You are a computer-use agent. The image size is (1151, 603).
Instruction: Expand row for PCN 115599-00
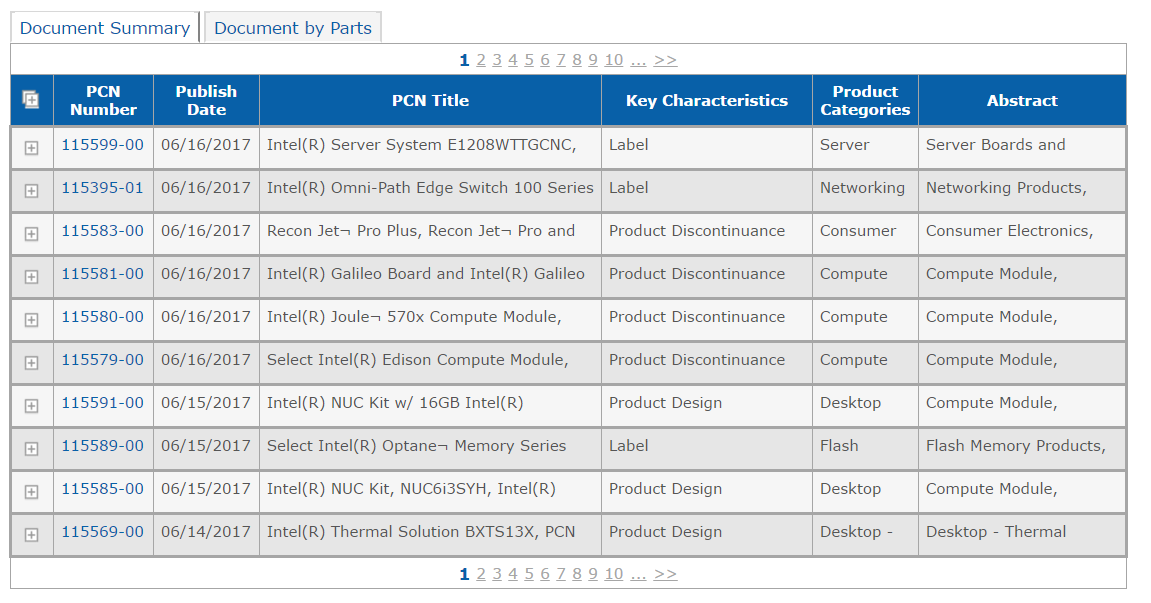click(31, 148)
